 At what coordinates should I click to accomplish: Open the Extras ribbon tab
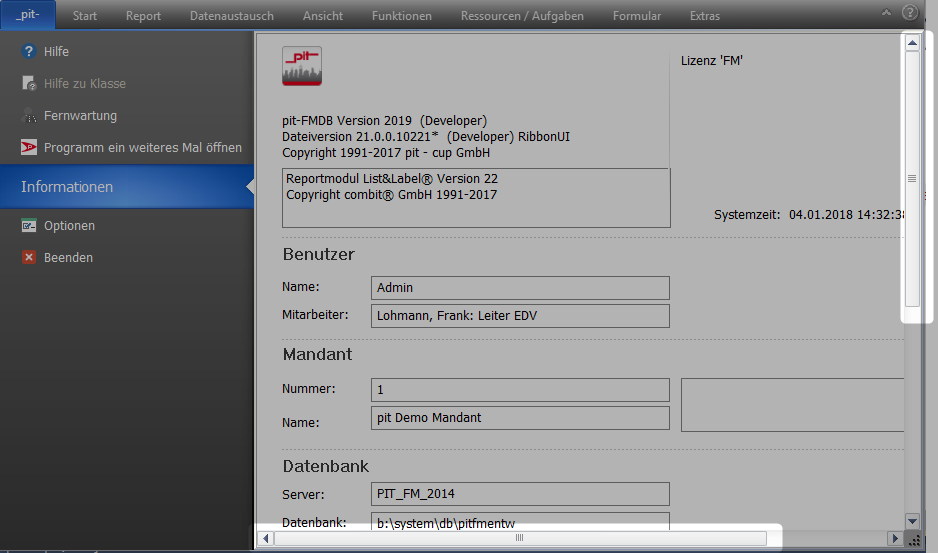705,16
